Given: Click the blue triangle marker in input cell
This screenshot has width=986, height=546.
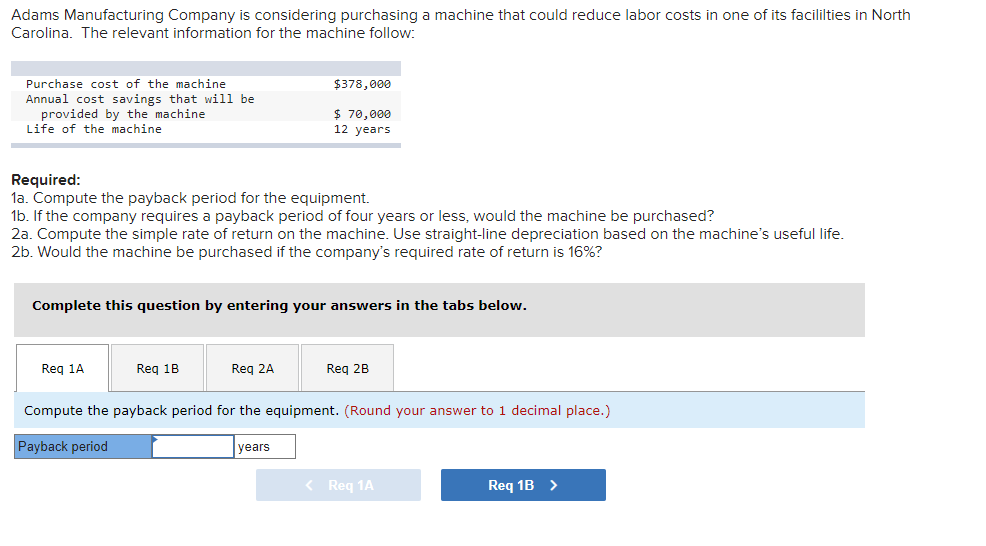Looking at the screenshot, I should tap(155, 439).
